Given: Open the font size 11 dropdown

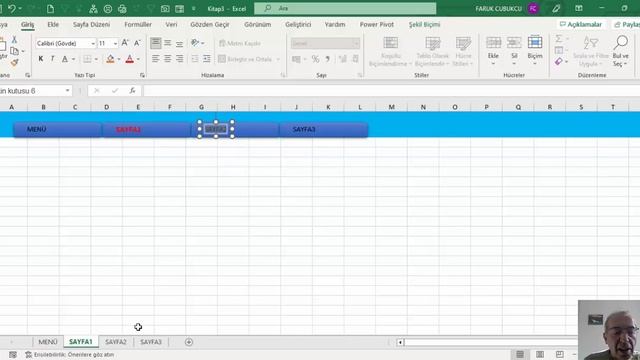Looking at the screenshot, I should (116, 43).
